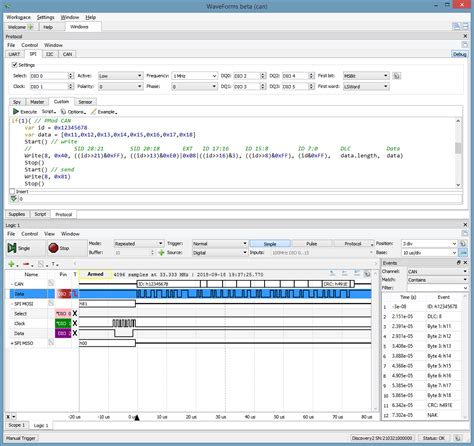
Task: Float the Events panel with its undock icon
Action: point(459,263)
